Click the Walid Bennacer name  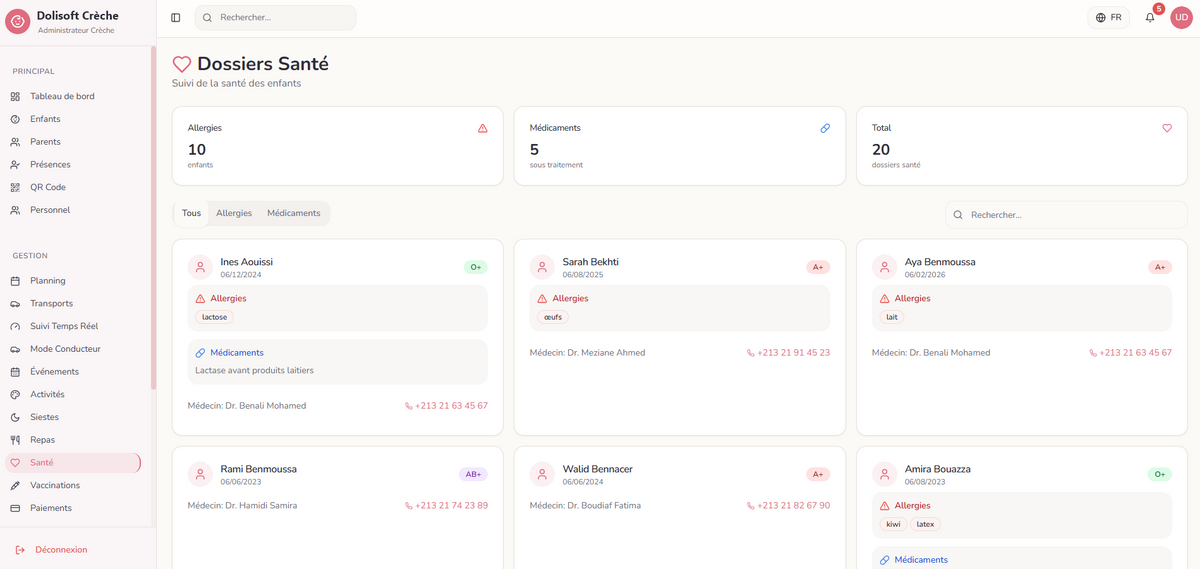coord(597,469)
